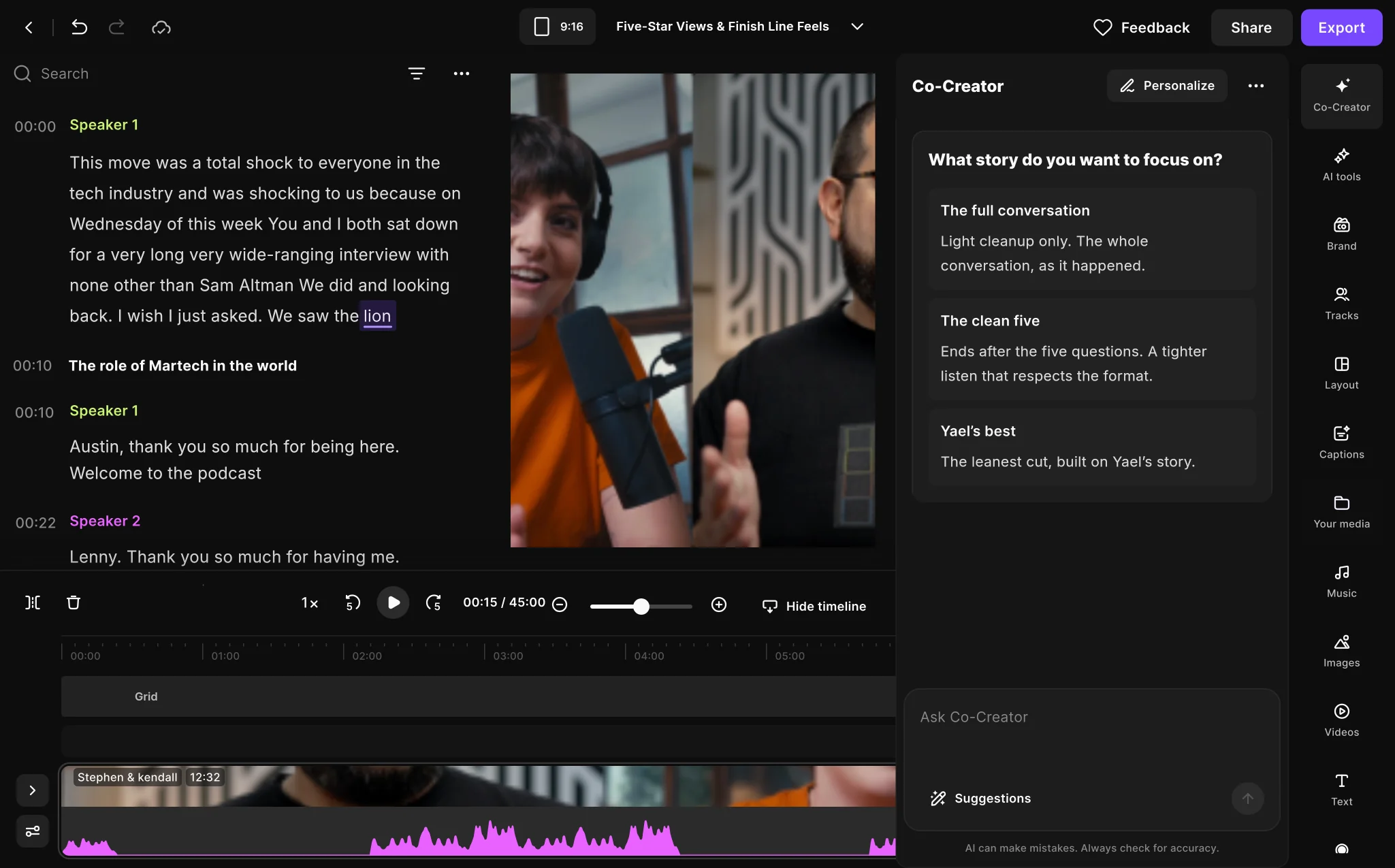Choose the Yael's best option

click(x=1092, y=447)
